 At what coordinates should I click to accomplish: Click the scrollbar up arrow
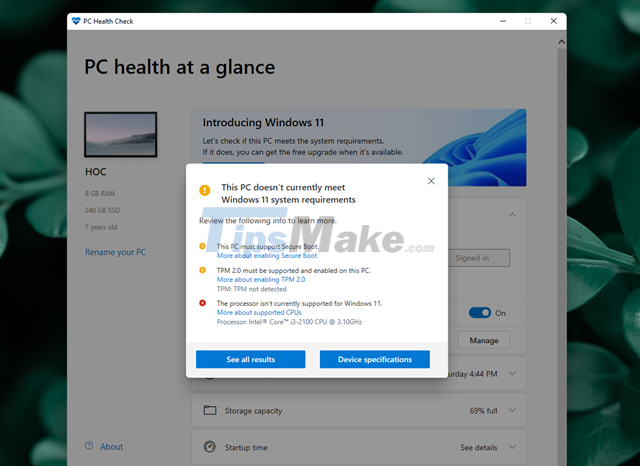(x=562, y=42)
